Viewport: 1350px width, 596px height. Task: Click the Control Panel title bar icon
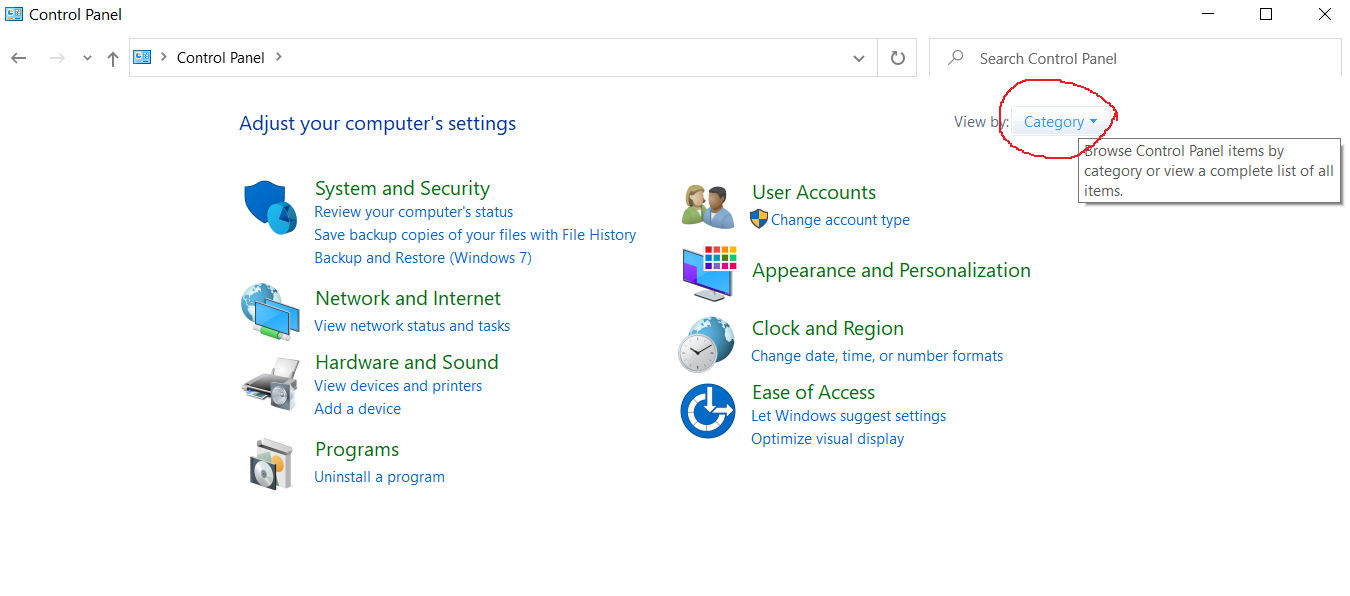[x=14, y=14]
